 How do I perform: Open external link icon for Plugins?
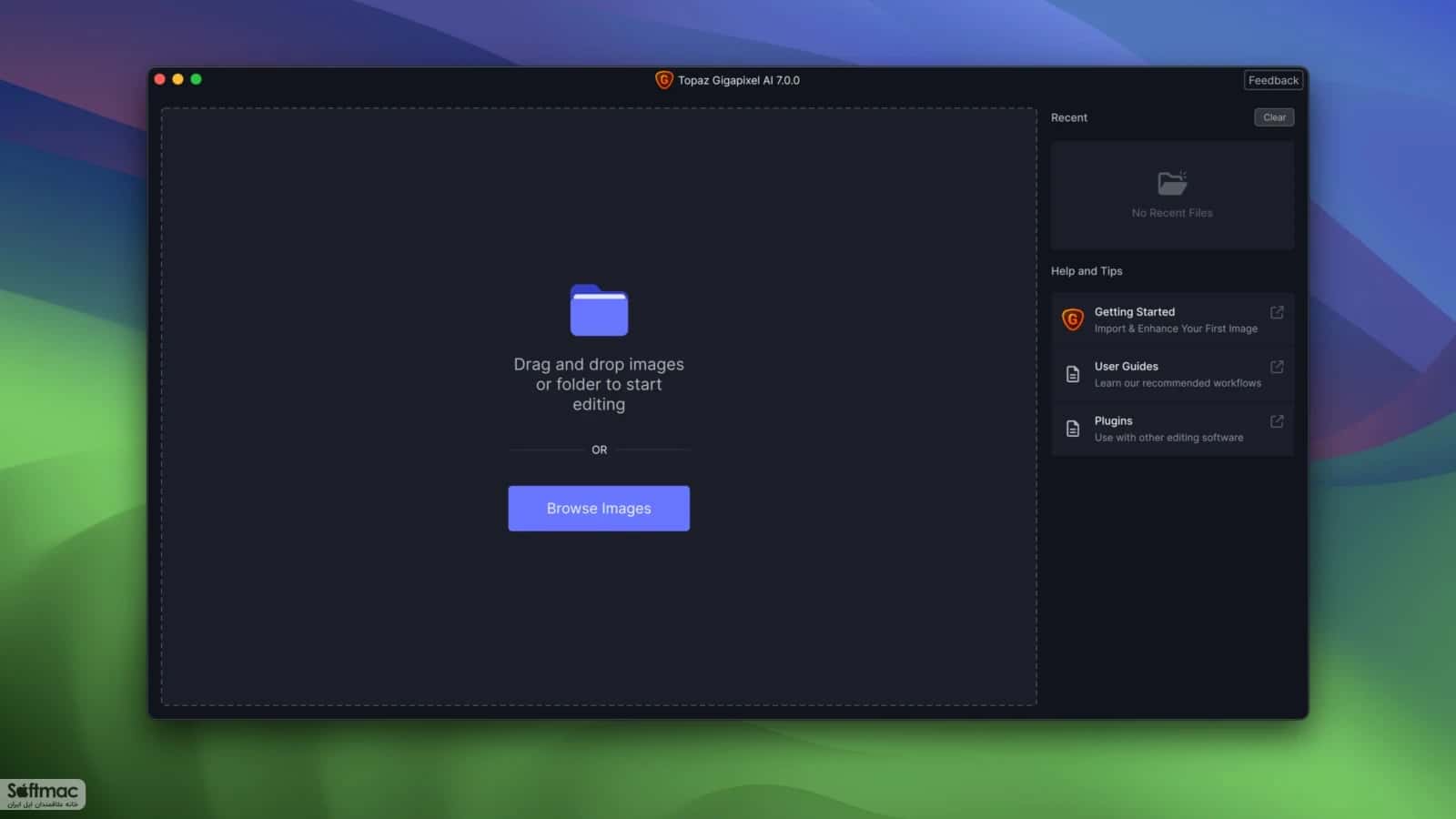click(1277, 421)
